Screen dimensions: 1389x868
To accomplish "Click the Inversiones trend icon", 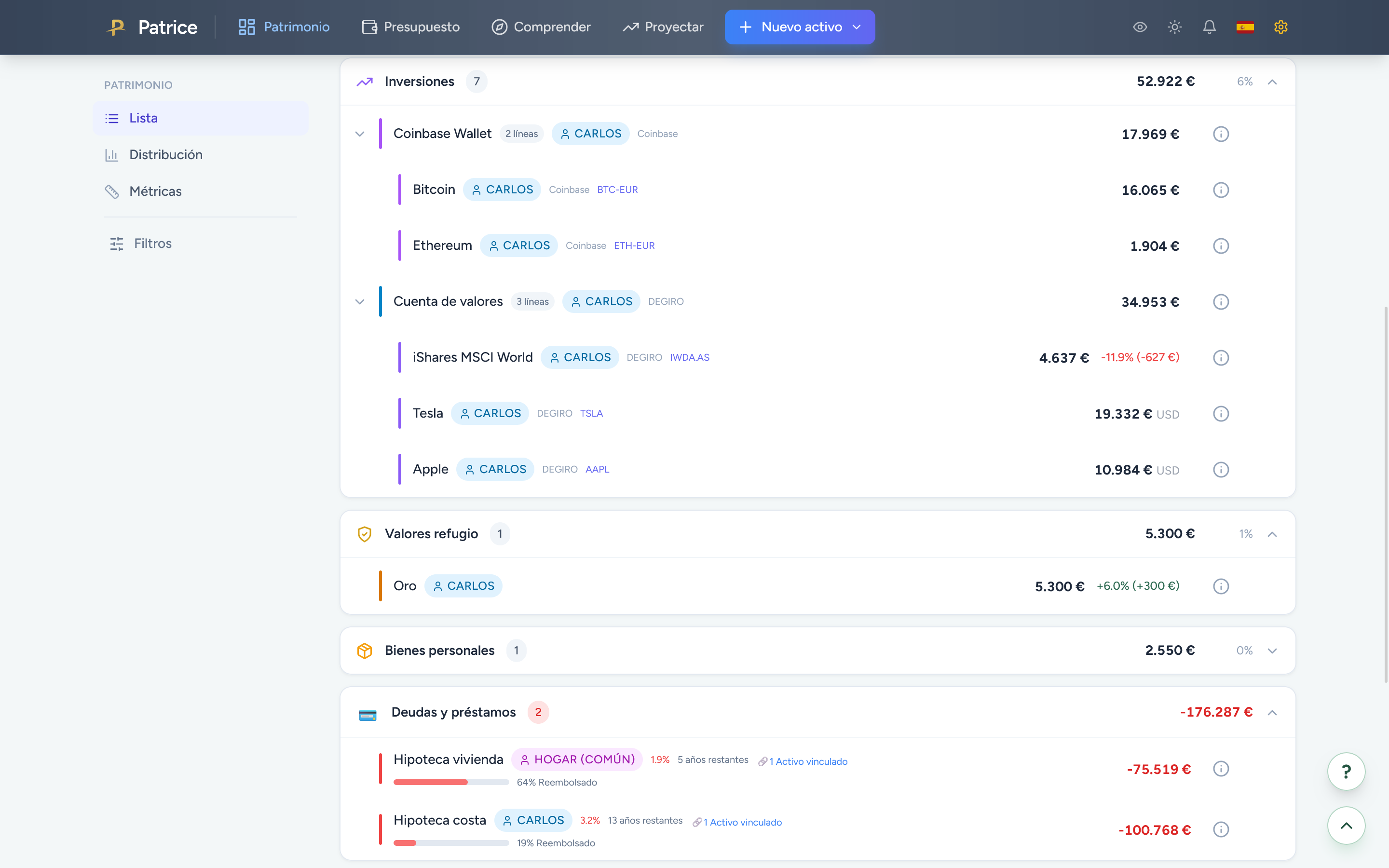I will 365,81.
